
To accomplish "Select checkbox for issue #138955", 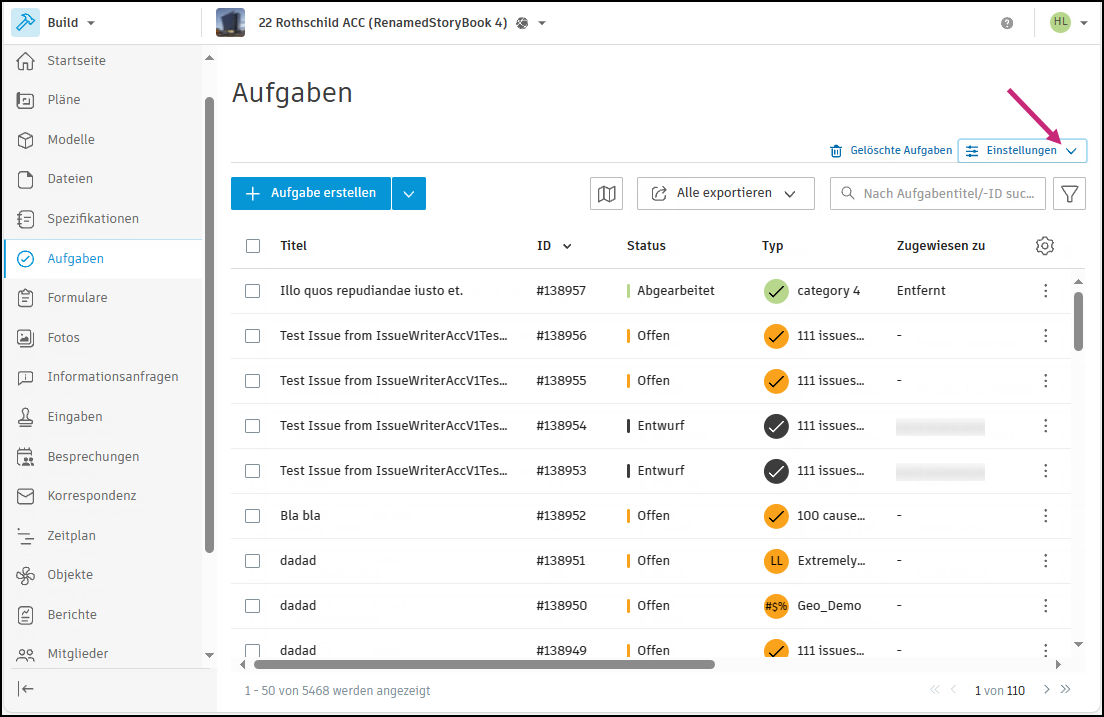I will 253,381.
